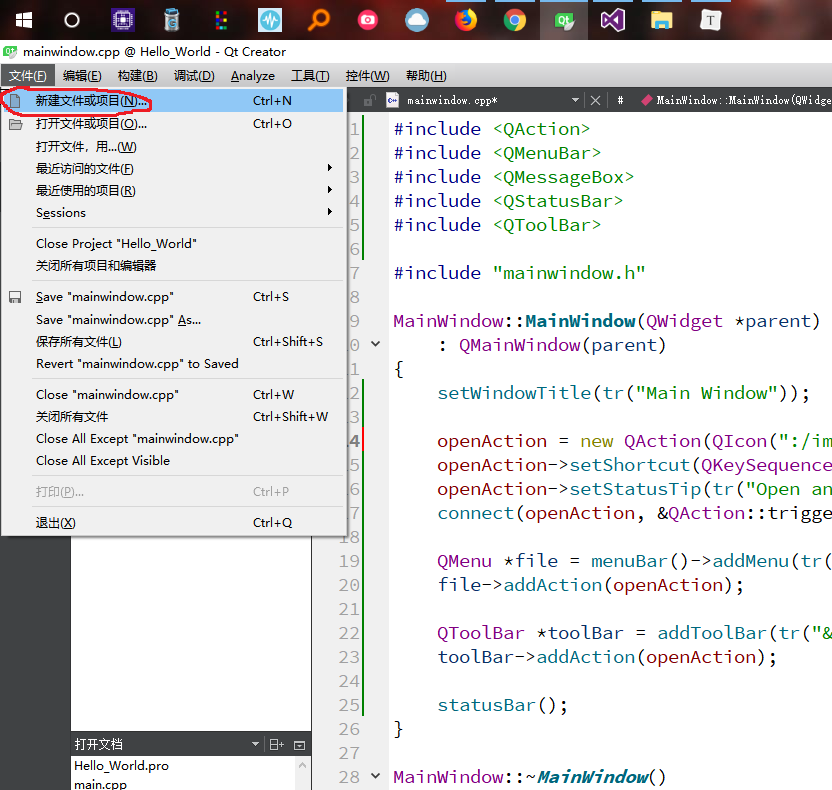Click #include "mainwindow.h" code line
The image size is (832, 790).
519,273
